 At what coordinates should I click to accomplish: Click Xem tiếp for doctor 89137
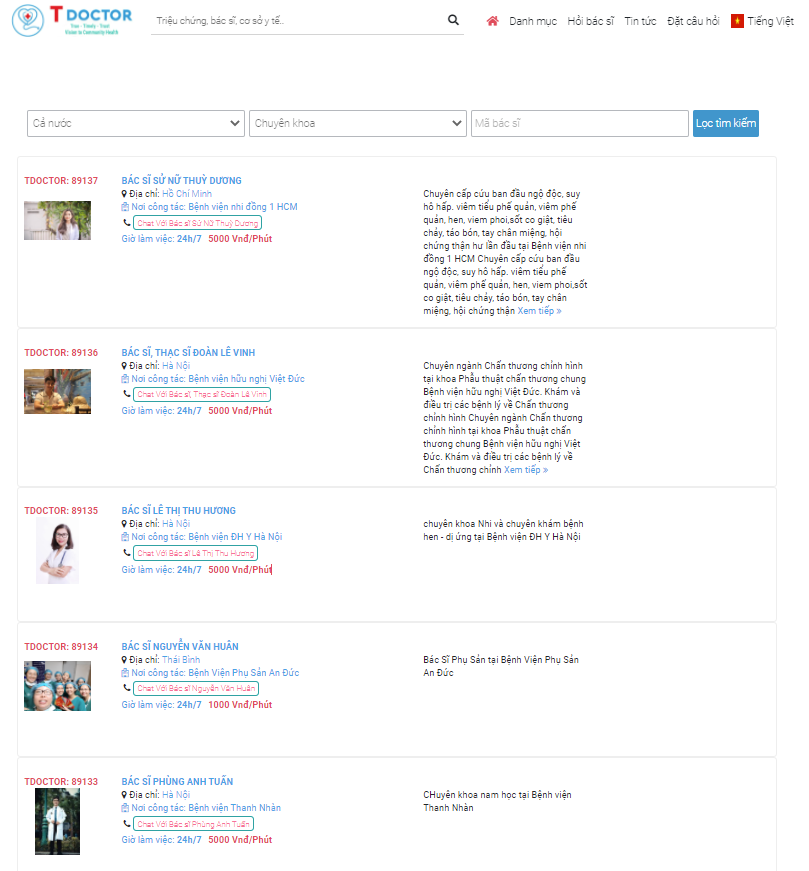tap(539, 311)
